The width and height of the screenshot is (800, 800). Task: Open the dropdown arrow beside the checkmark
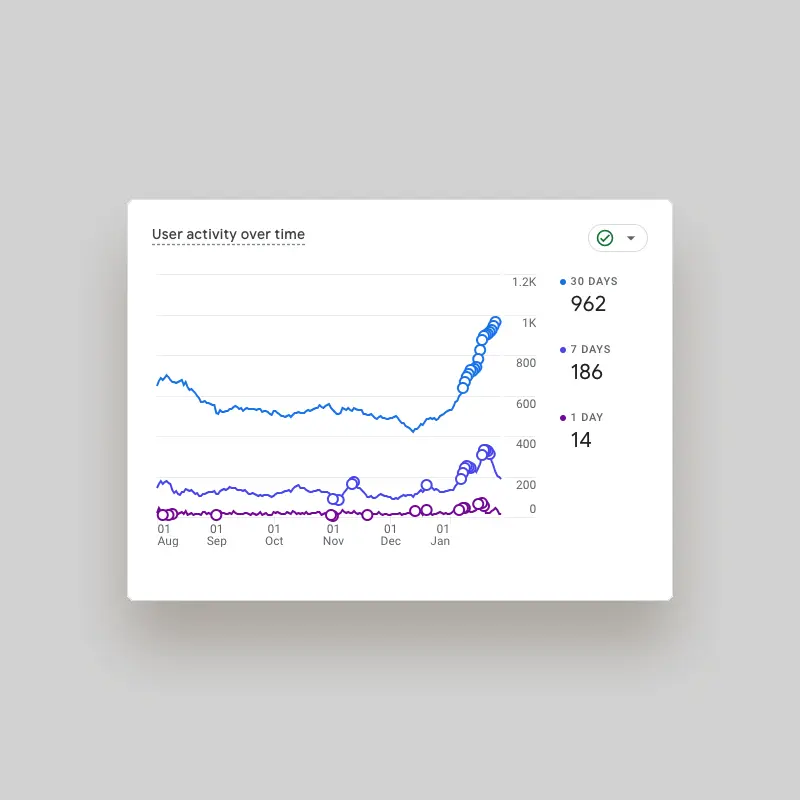(x=631, y=238)
